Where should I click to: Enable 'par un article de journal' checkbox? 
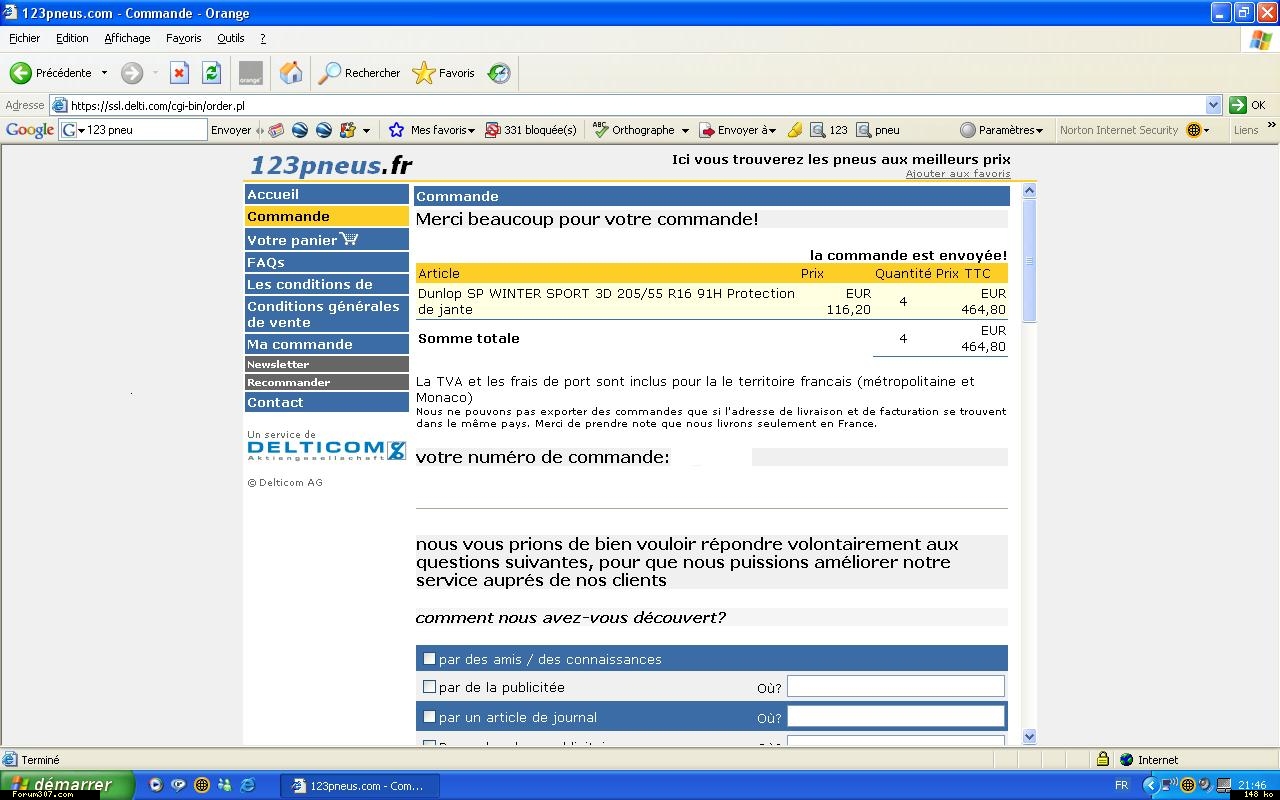(x=429, y=717)
